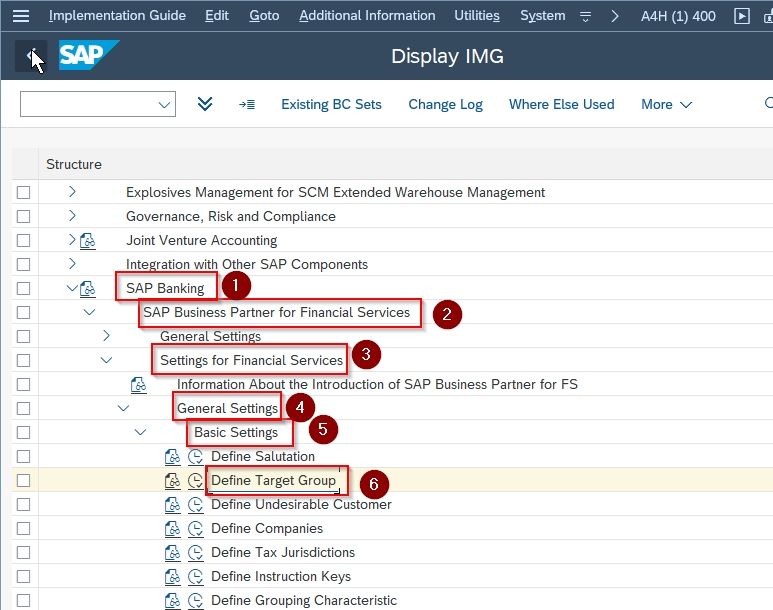
Task: Open IMG documentation icon for SAP Banking
Action: 88,288
